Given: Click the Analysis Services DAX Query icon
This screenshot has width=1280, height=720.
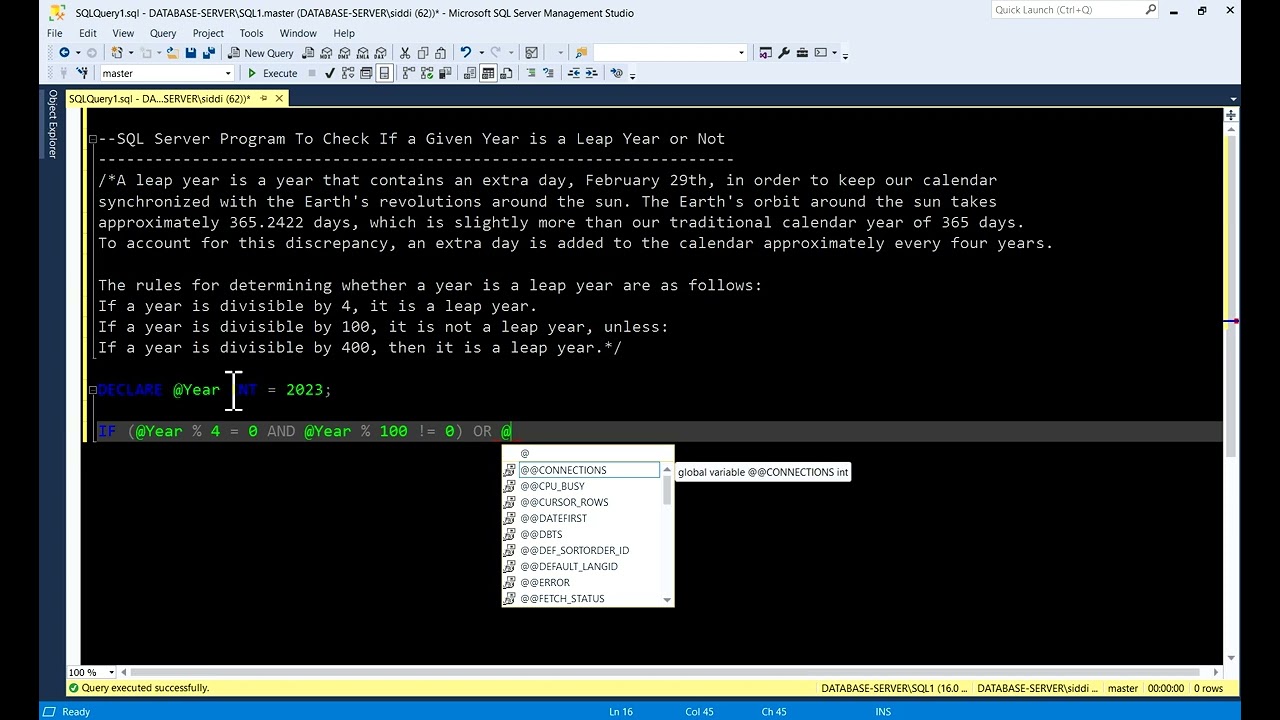Looking at the screenshot, I should [380, 52].
